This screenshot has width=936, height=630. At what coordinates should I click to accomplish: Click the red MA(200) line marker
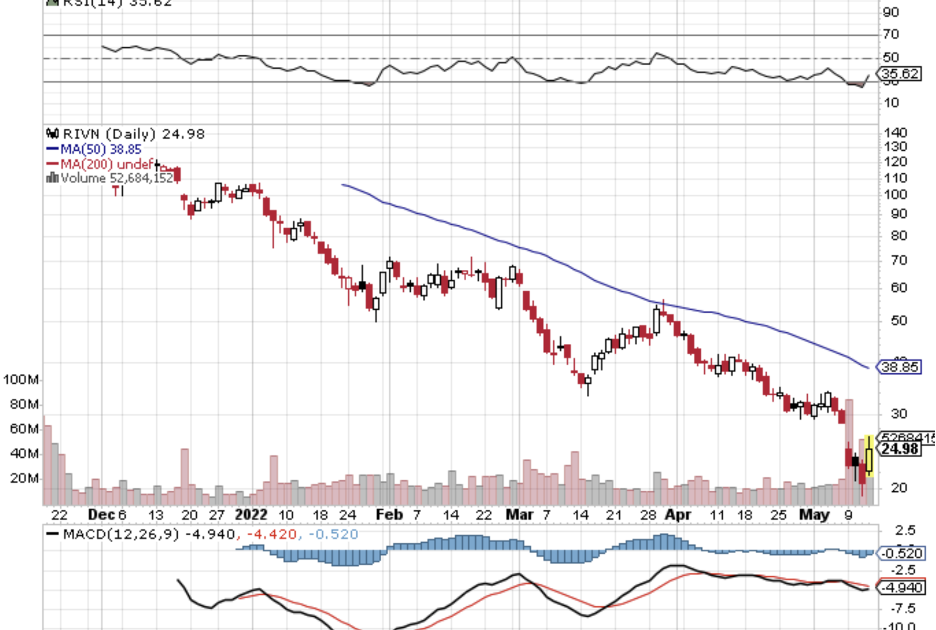tap(53, 163)
